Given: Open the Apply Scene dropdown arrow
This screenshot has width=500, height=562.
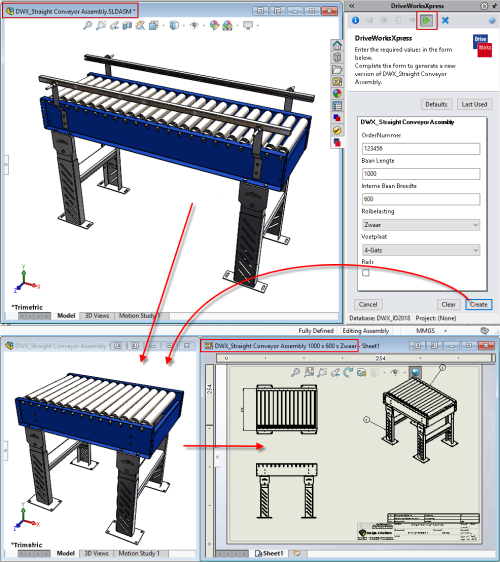Looking at the screenshot, I should [237, 25].
